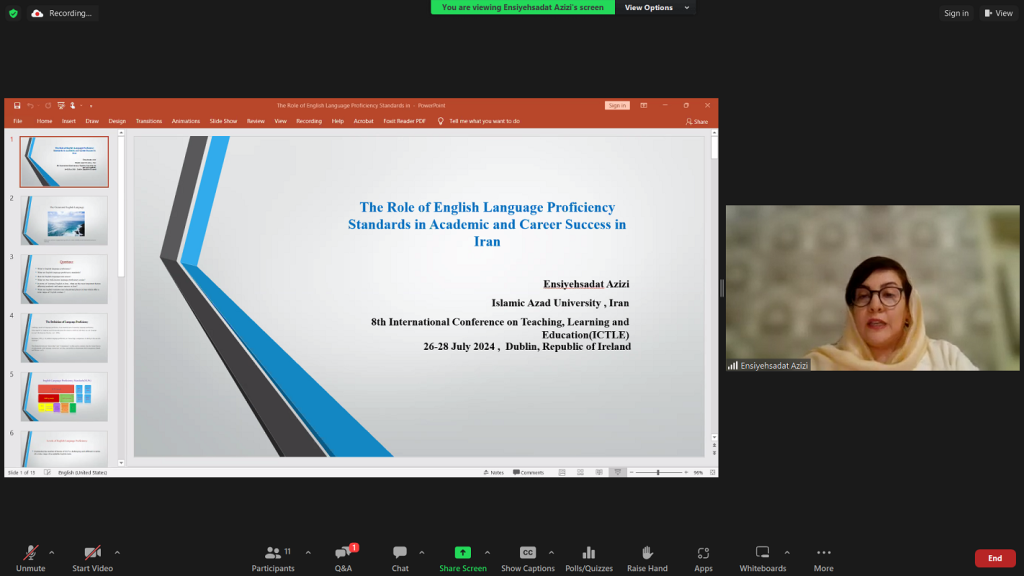
Task: Open the Apps panel
Action: click(x=703, y=558)
